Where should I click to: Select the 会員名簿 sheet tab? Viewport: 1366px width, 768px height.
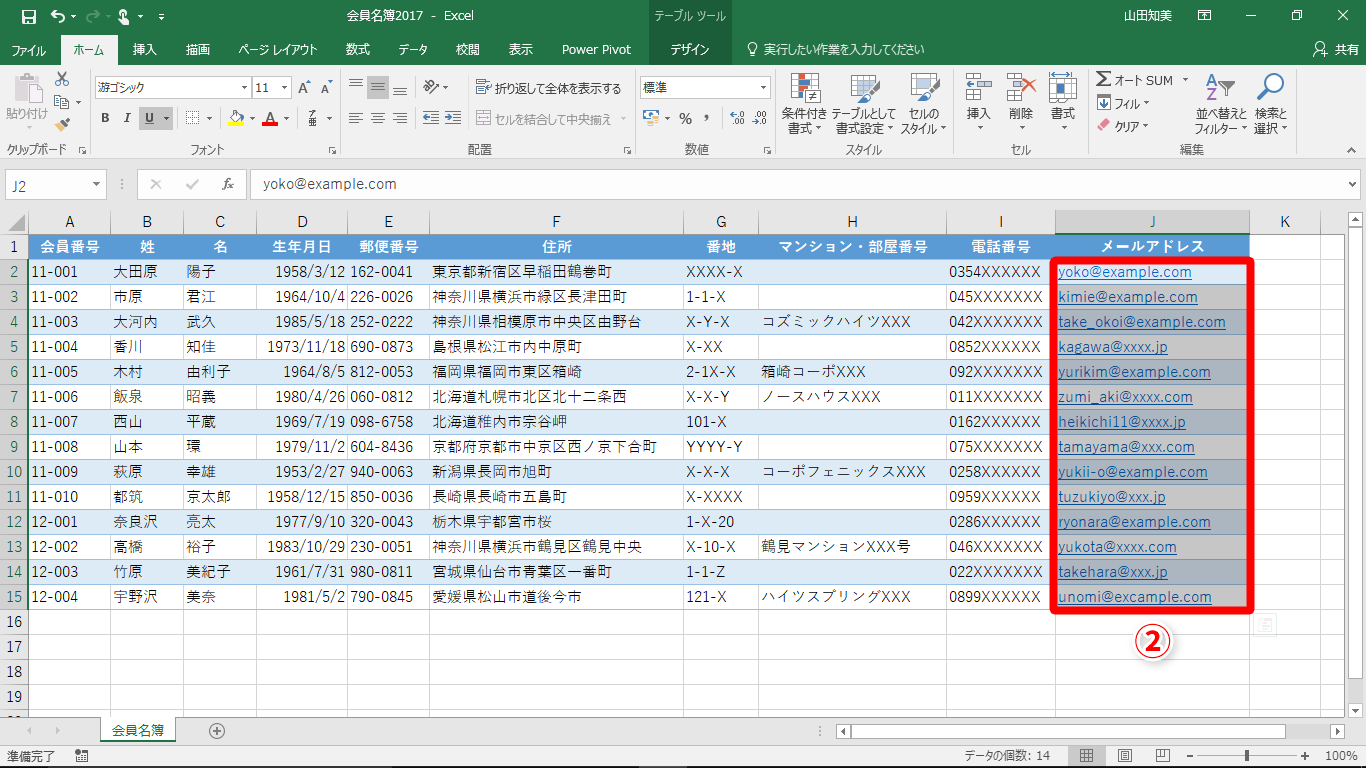[x=139, y=730]
